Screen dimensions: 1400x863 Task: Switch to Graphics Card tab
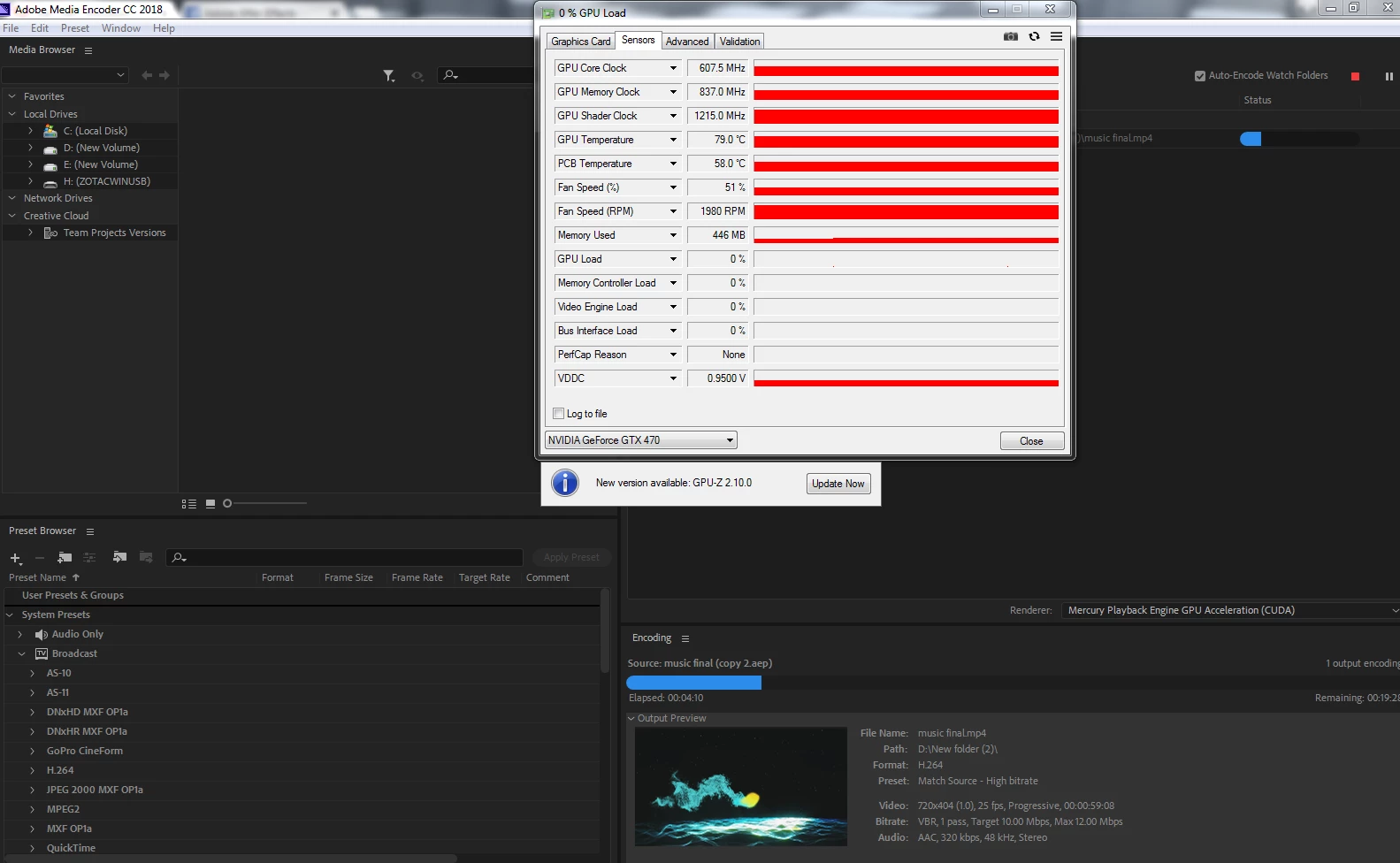[581, 42]
